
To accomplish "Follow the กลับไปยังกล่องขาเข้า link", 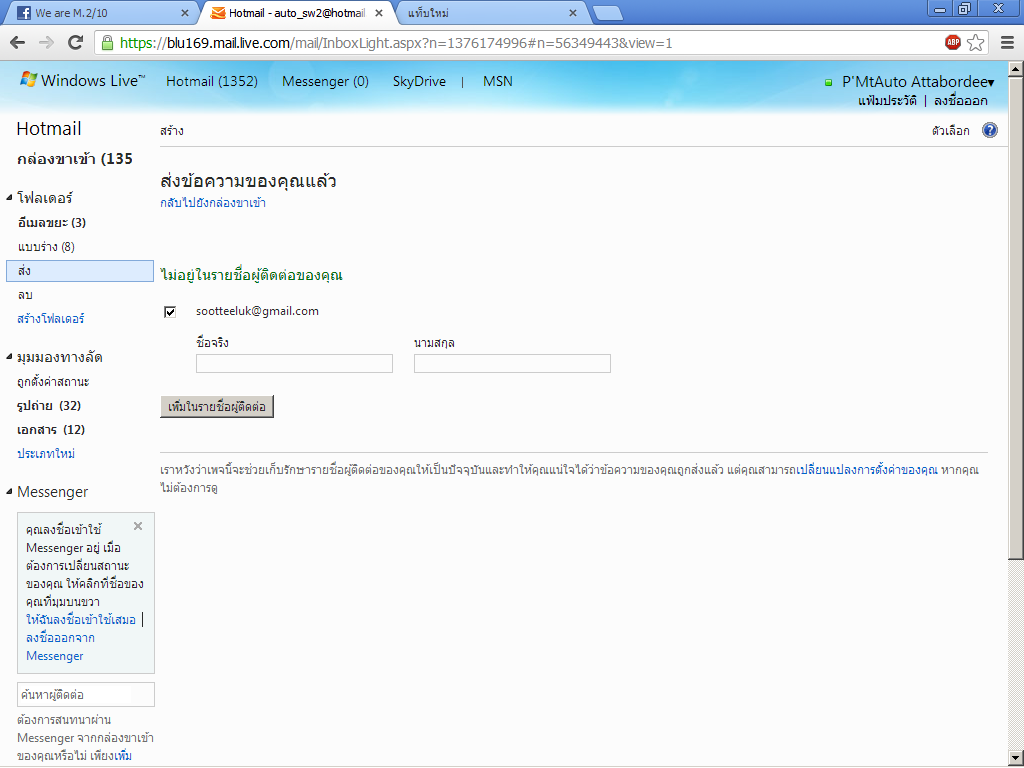I will 213,203.
